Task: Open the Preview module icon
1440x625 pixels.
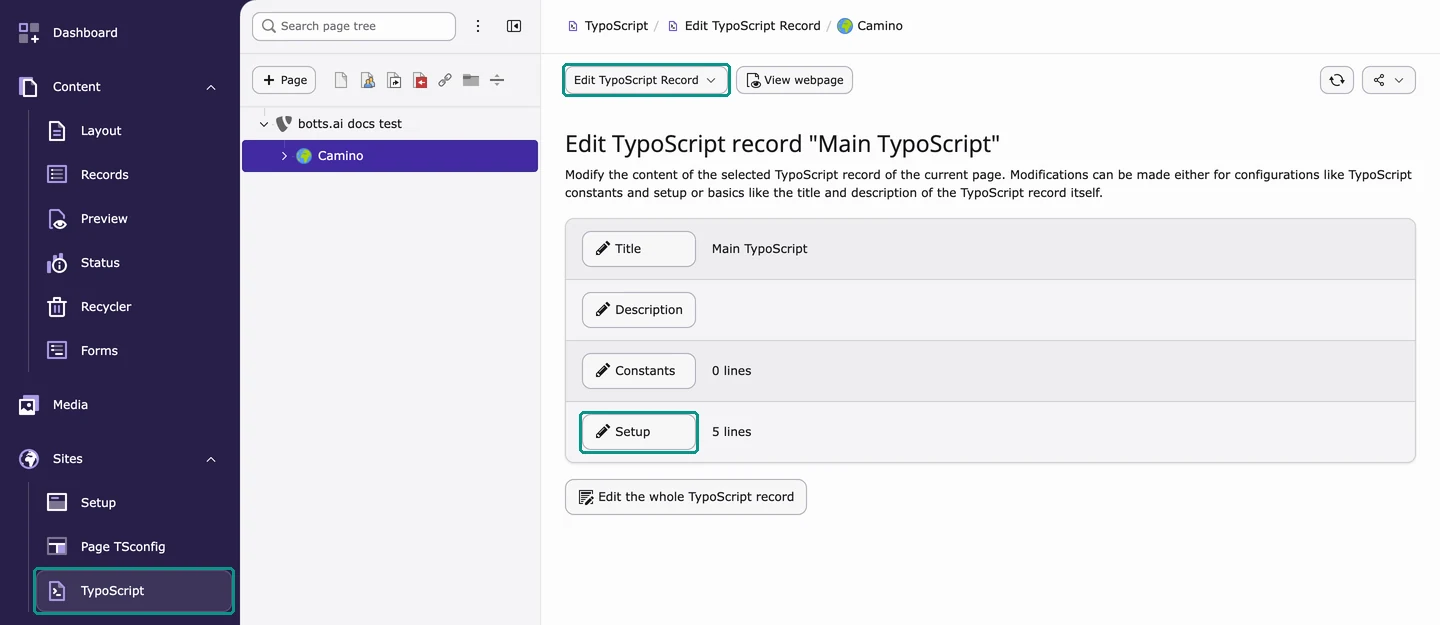Action: 57,219
